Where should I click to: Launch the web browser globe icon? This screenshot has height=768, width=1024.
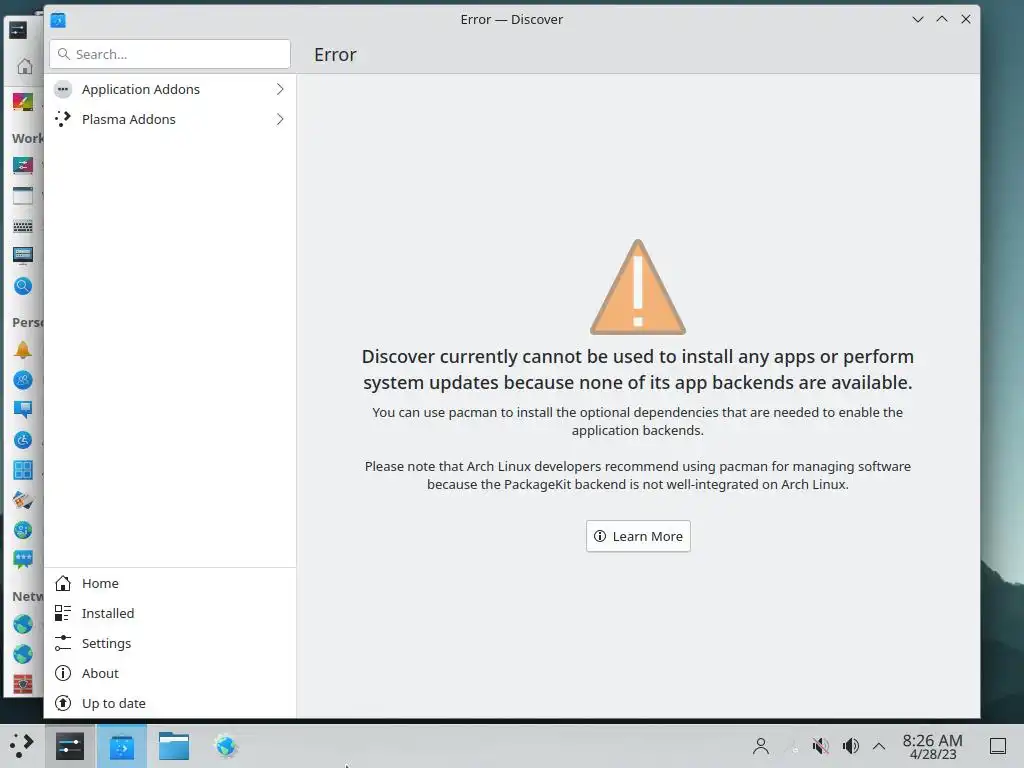[x=226, y=746]
